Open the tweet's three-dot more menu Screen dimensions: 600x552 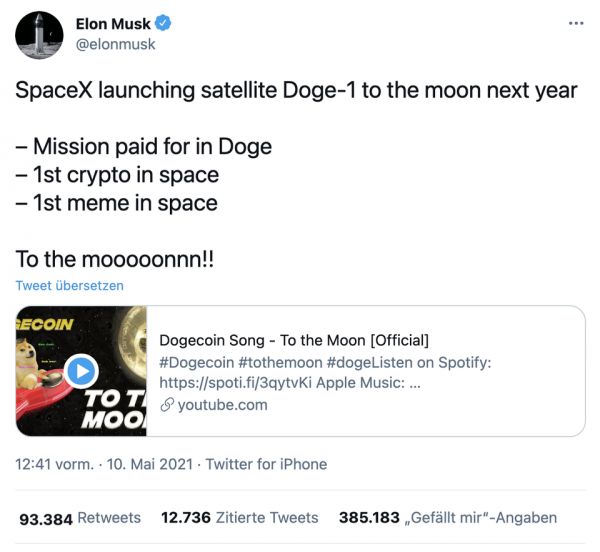tap(575, 22)
